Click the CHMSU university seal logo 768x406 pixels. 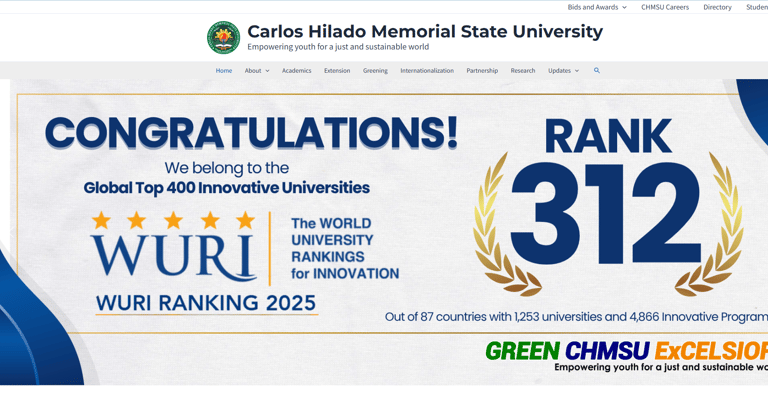point(223,38)
